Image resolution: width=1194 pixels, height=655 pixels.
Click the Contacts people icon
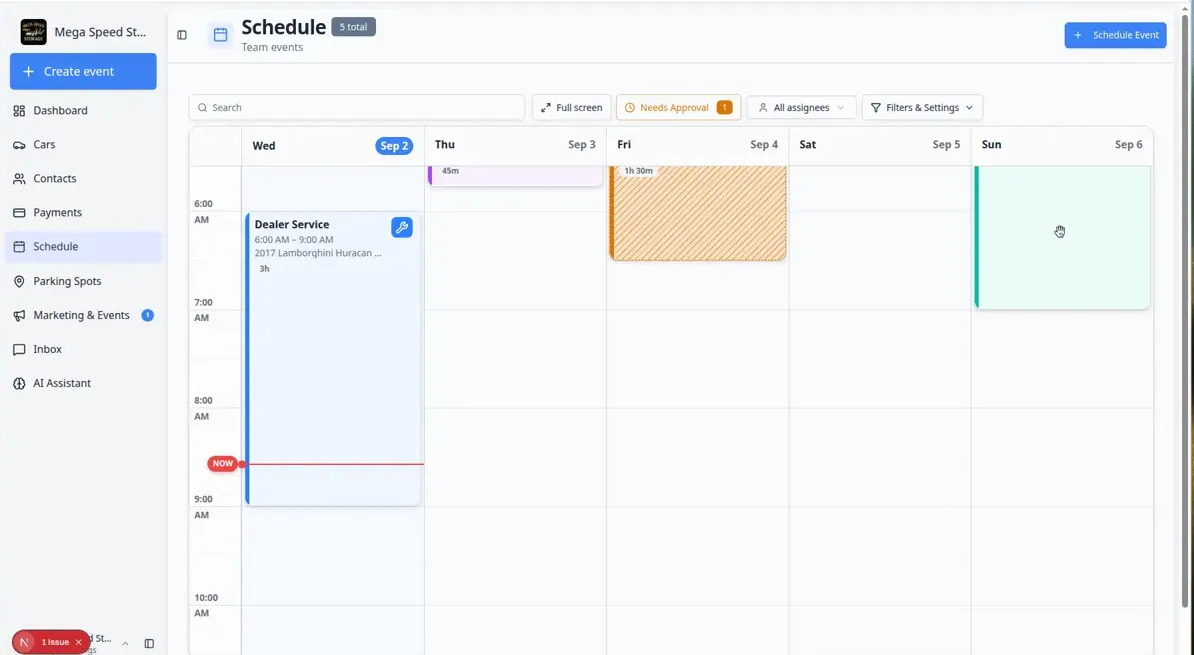(19, 178)
